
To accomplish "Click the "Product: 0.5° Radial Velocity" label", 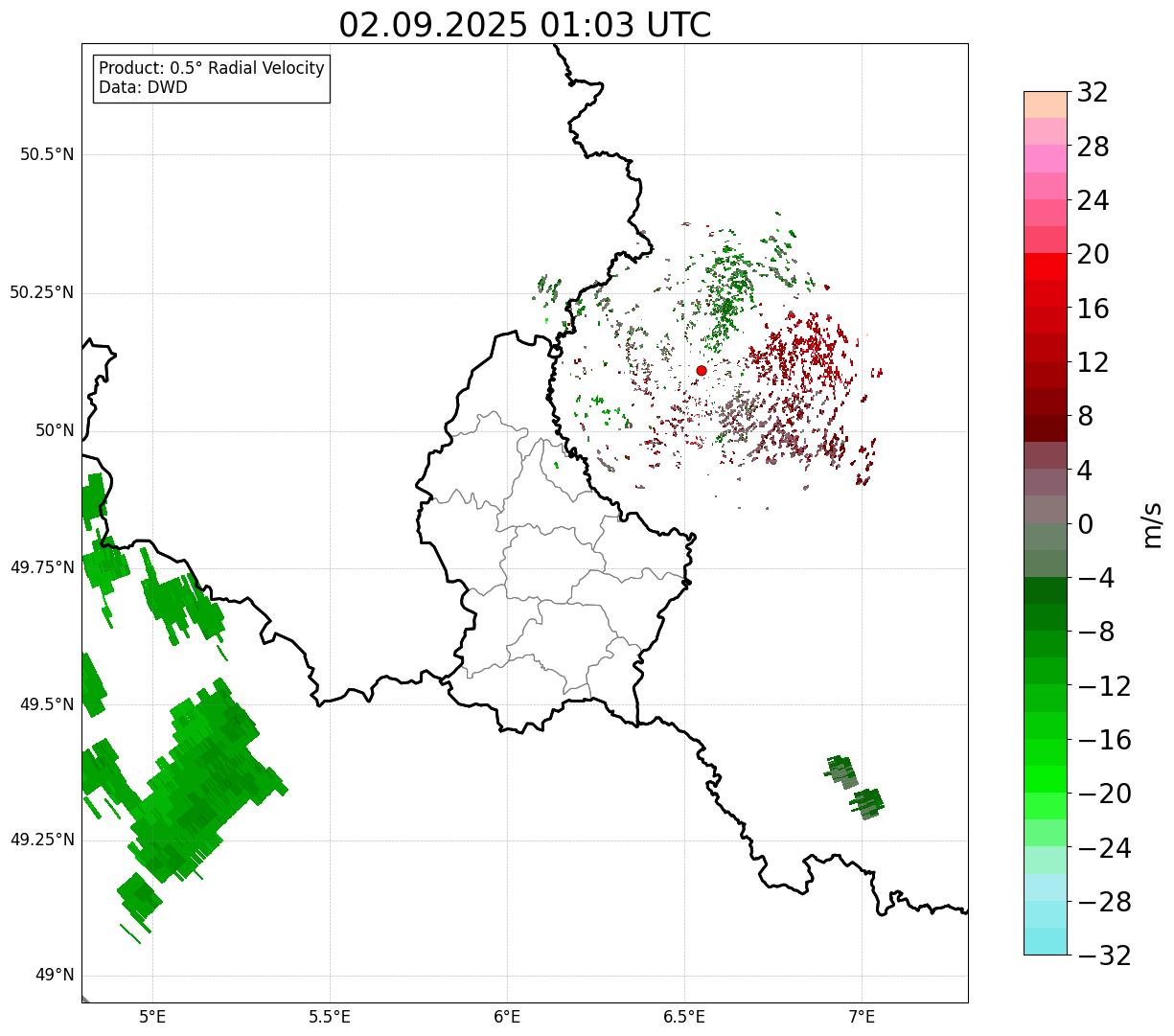I will click(212, 69).
